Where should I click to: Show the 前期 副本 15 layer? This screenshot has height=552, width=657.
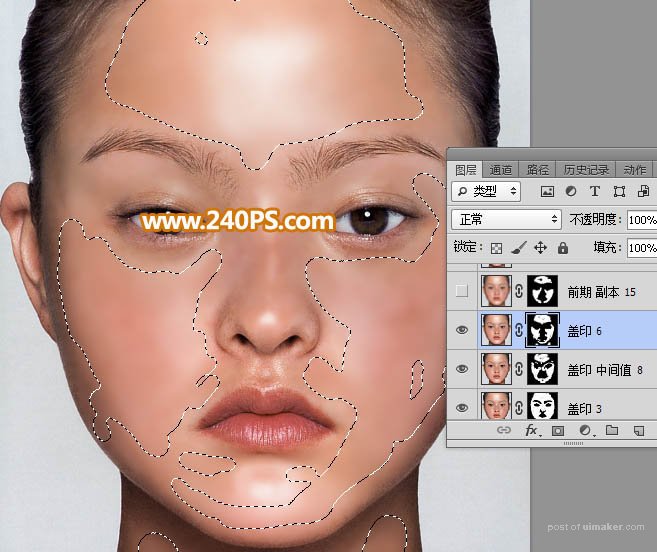tap(462, 290)
